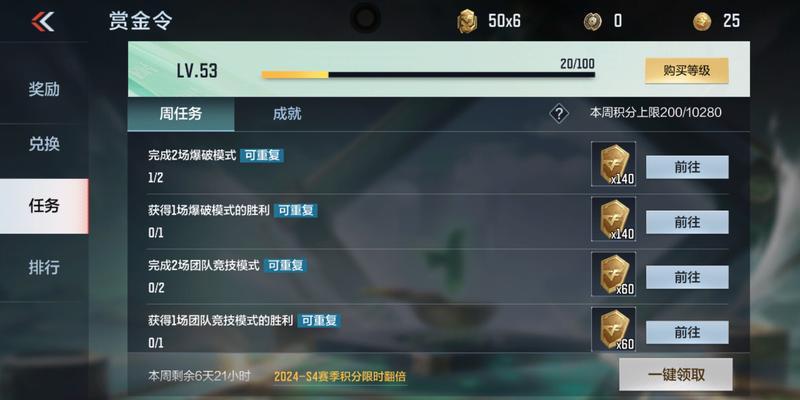Tap the 2024-S4赛季积分限时翻倍 link
Viewport: 800px width, 400px height.
point(340,377)
